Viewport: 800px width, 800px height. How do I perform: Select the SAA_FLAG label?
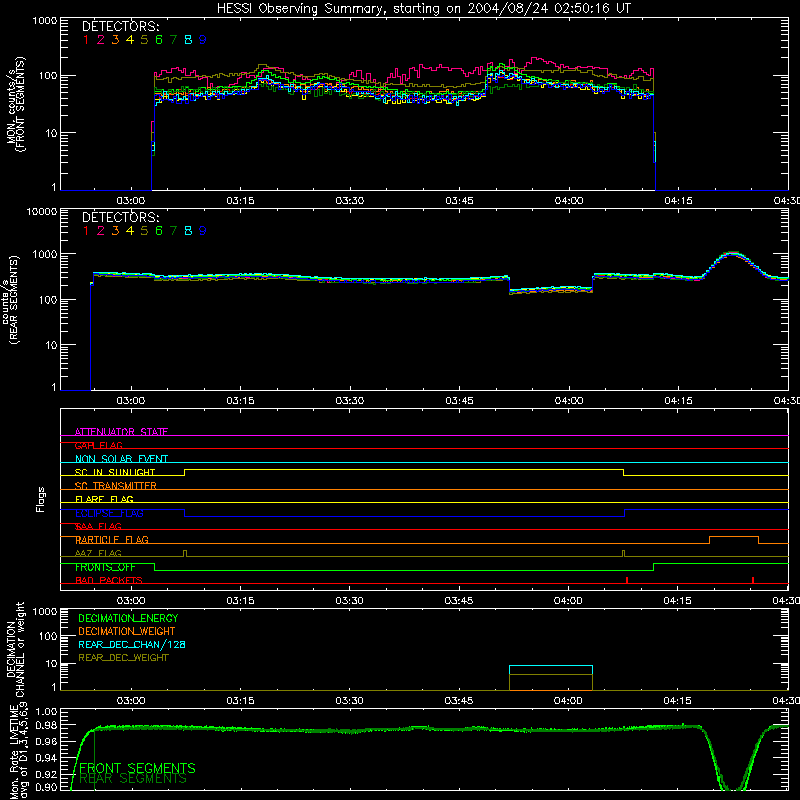(x=98, y=527)
